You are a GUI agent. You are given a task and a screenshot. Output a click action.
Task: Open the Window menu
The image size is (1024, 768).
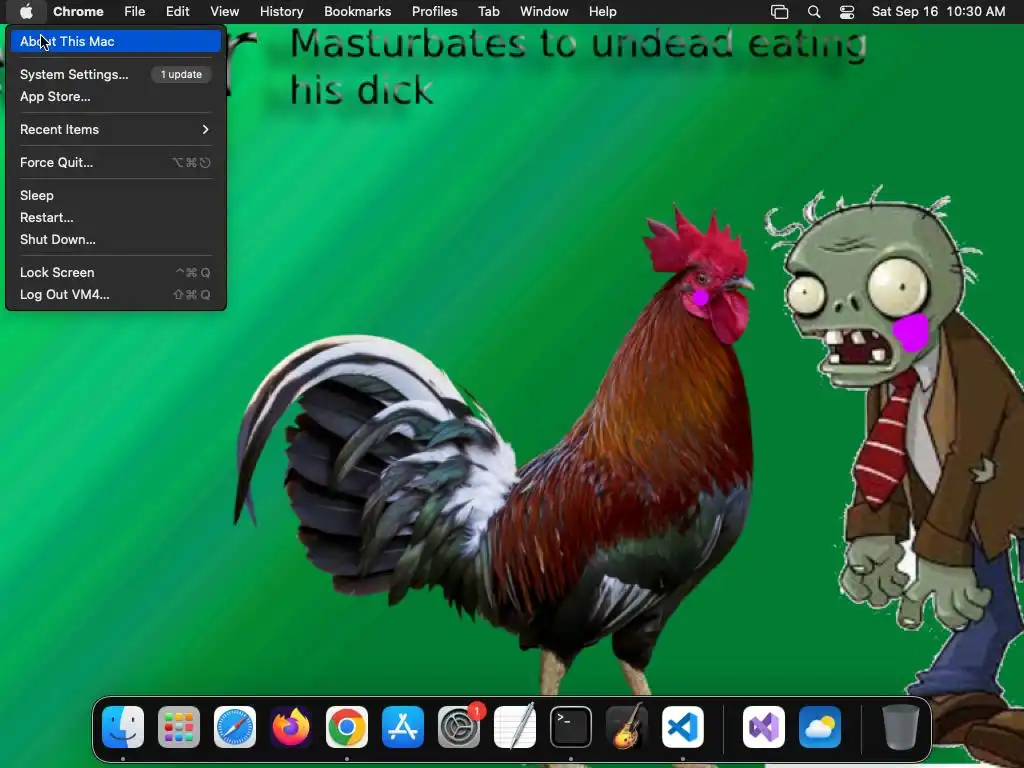tap(544, 12)
